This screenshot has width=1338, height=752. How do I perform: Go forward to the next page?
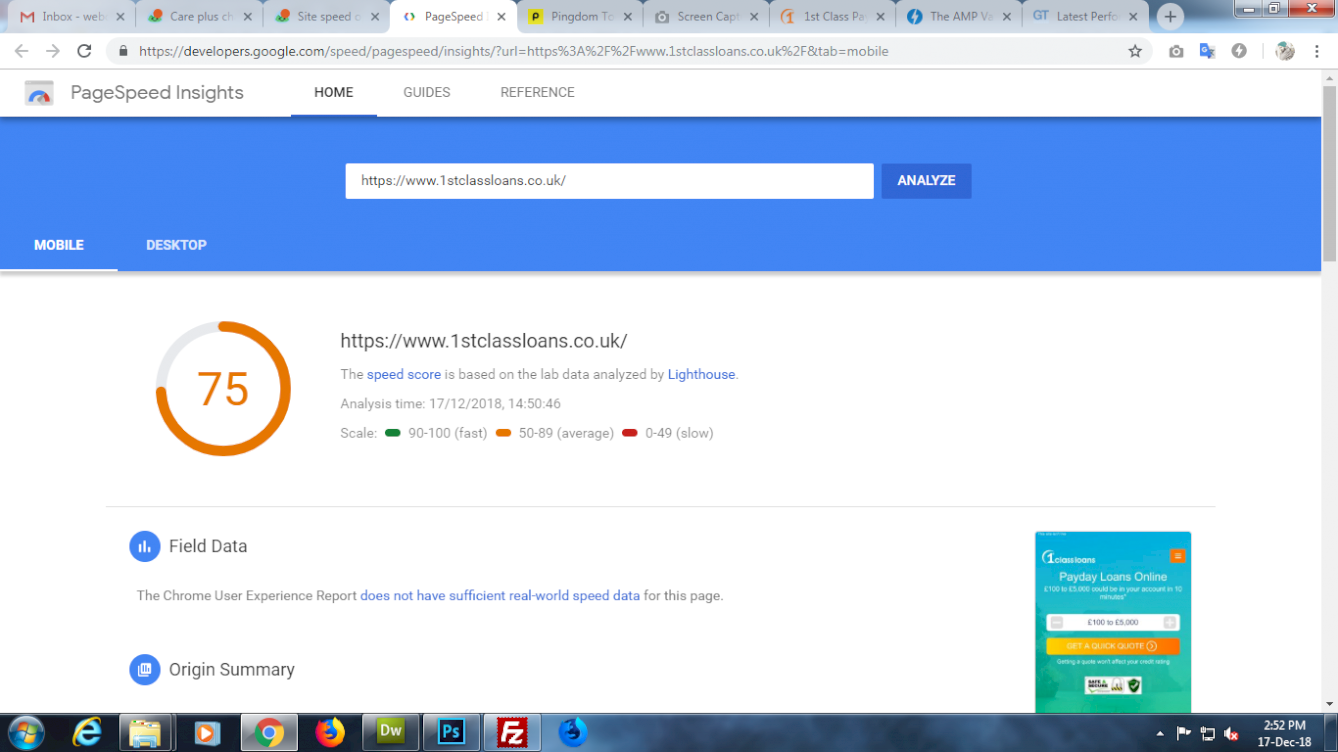(53, 51)
